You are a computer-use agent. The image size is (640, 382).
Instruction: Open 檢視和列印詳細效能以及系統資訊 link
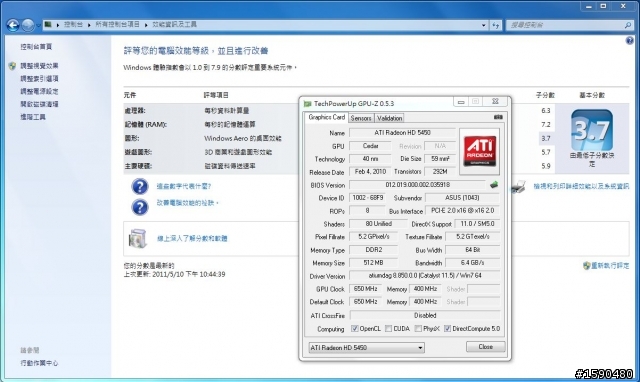(581, 187)
